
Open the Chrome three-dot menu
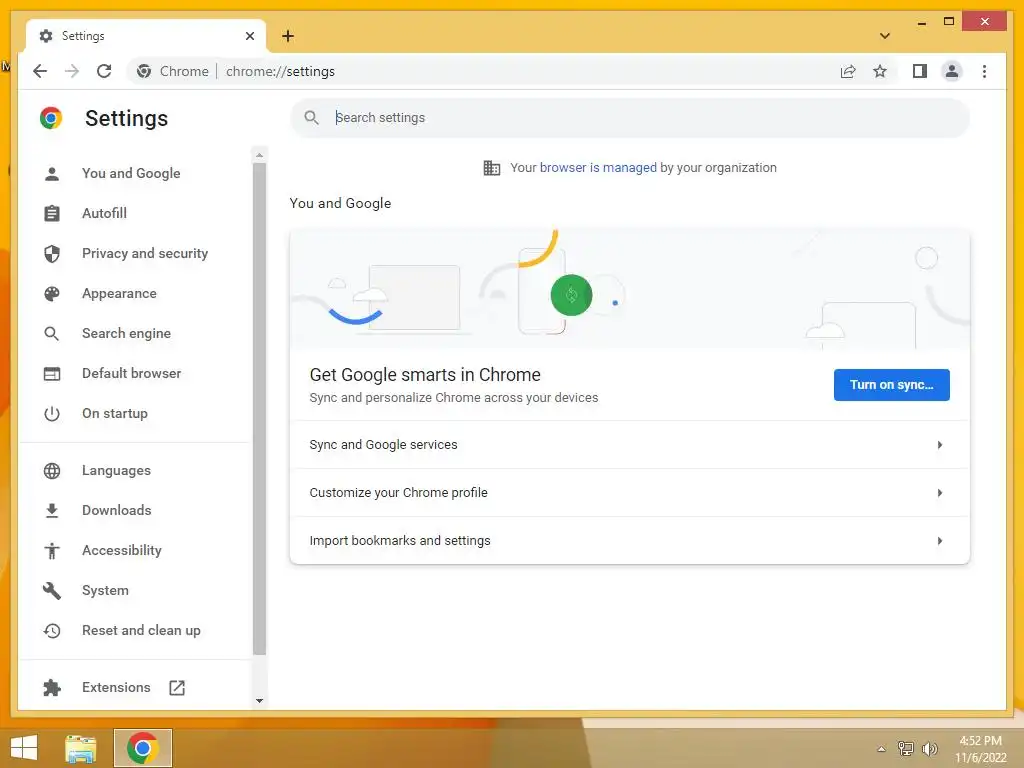(x=984, y=71)
